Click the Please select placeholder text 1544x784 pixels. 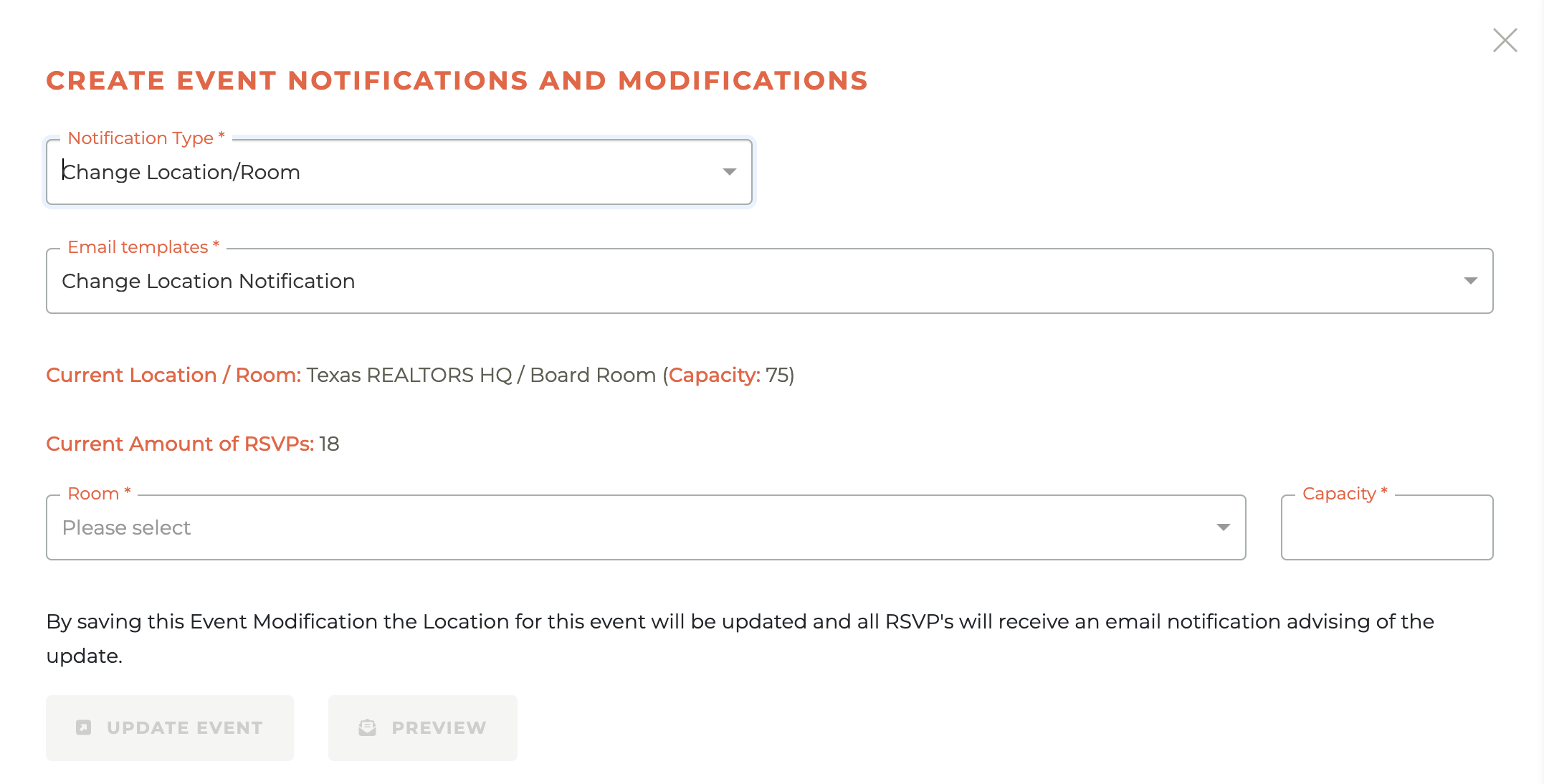(x=126, y=527)
